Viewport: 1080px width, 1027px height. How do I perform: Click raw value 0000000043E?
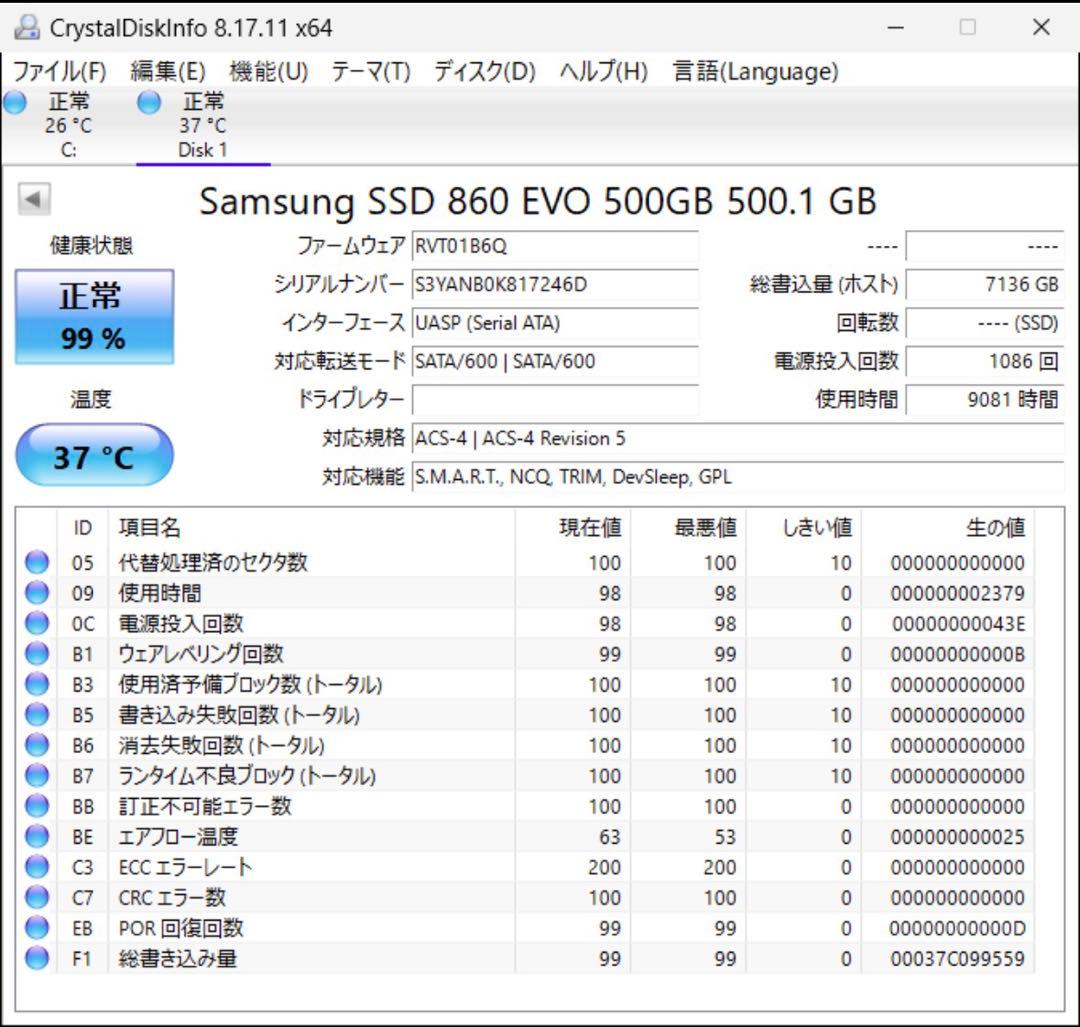pos(958,623)
